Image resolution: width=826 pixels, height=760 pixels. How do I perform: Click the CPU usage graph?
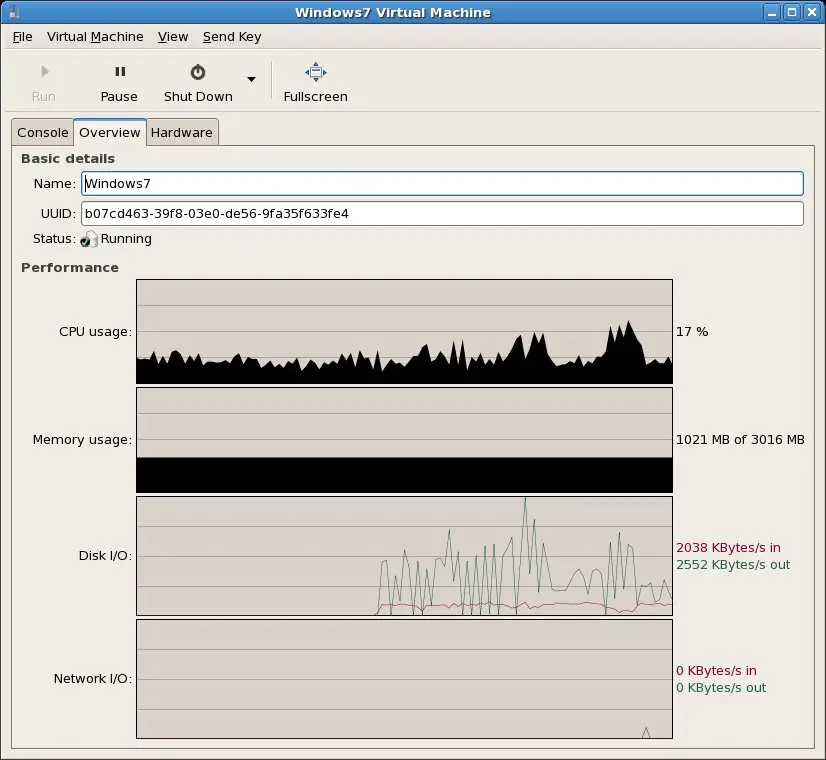(404, 331)
